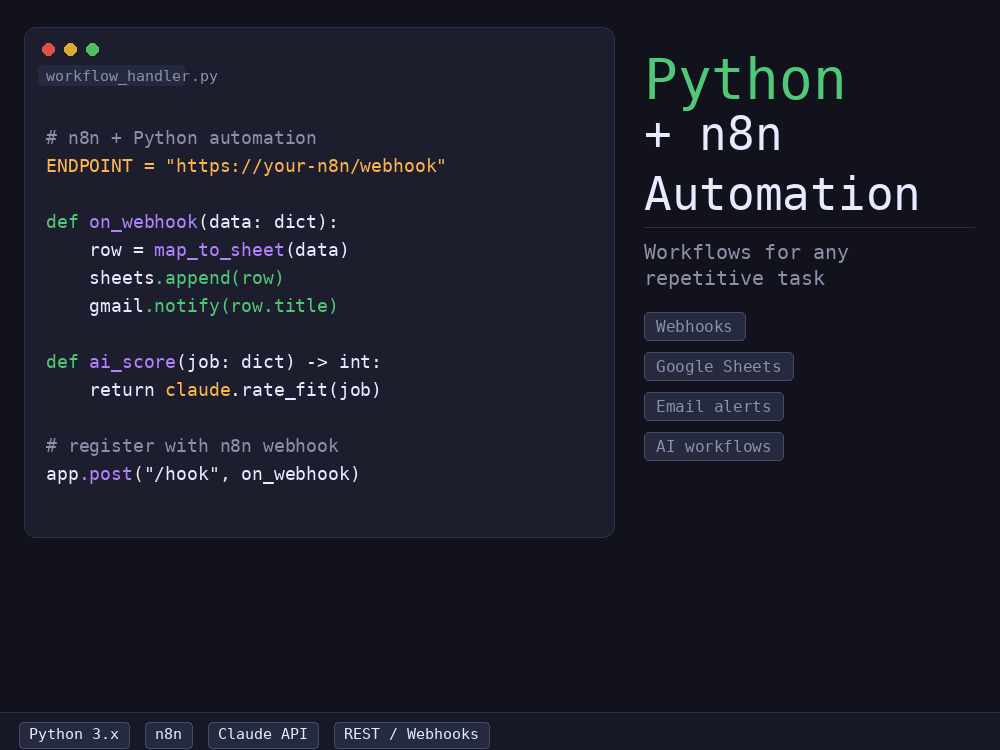
Task: Click the 'row = map_to_sheet(data)' line
Action: click(x=219, y=251)
